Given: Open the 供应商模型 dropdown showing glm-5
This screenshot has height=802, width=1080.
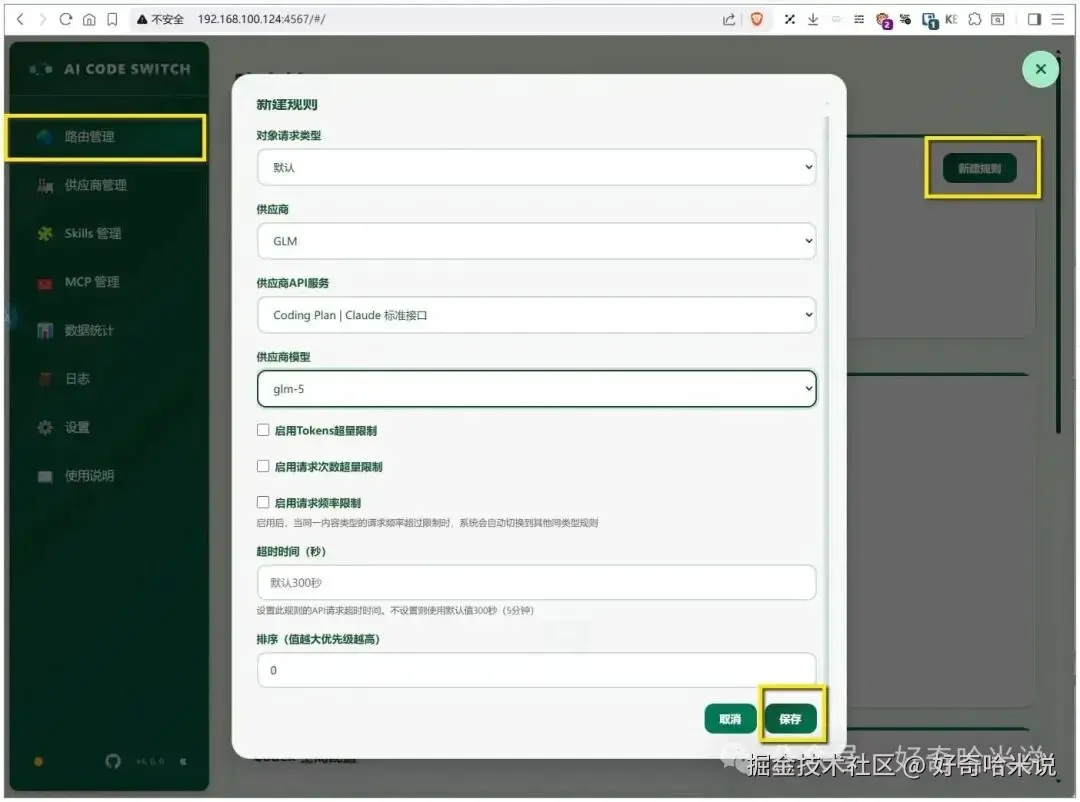Looking at the screenshot, I should coord(537,389).
